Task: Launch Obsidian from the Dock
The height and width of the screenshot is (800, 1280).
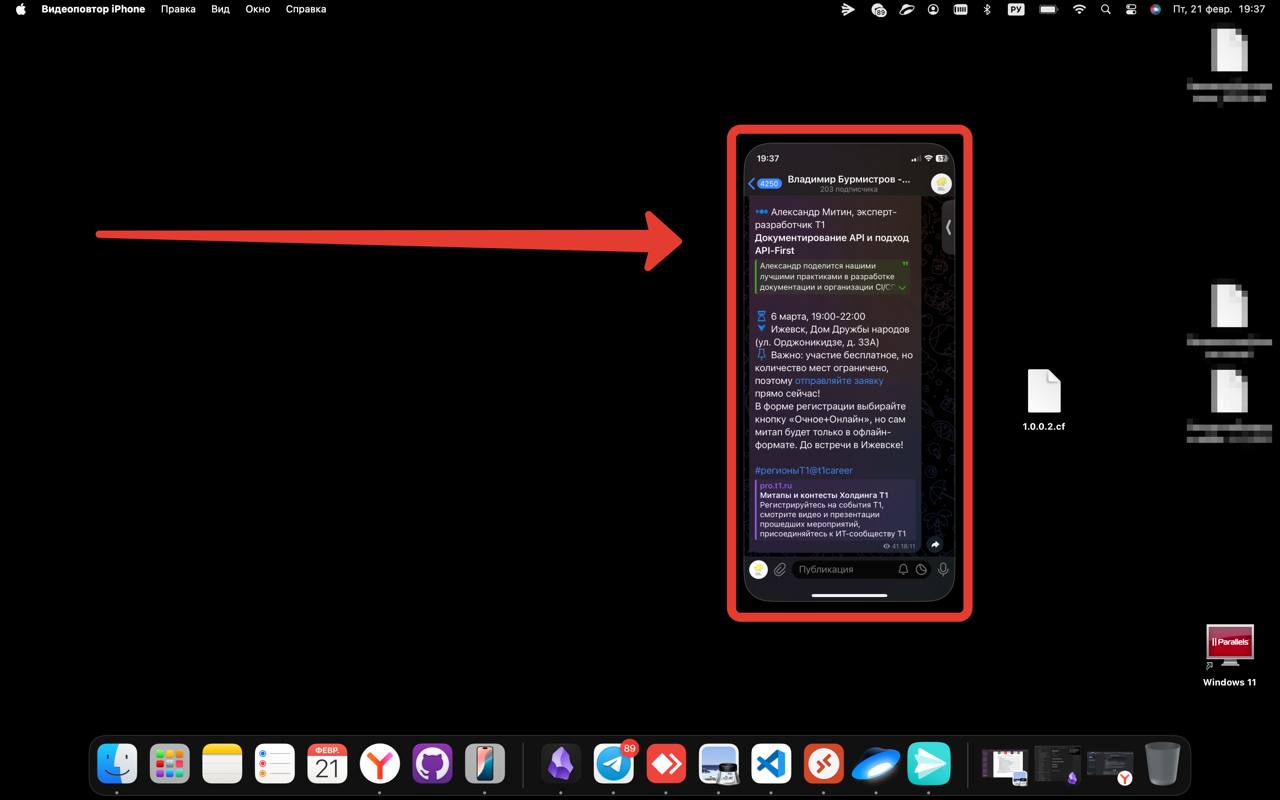Action: pyautogui.click(x=561, y=765)
